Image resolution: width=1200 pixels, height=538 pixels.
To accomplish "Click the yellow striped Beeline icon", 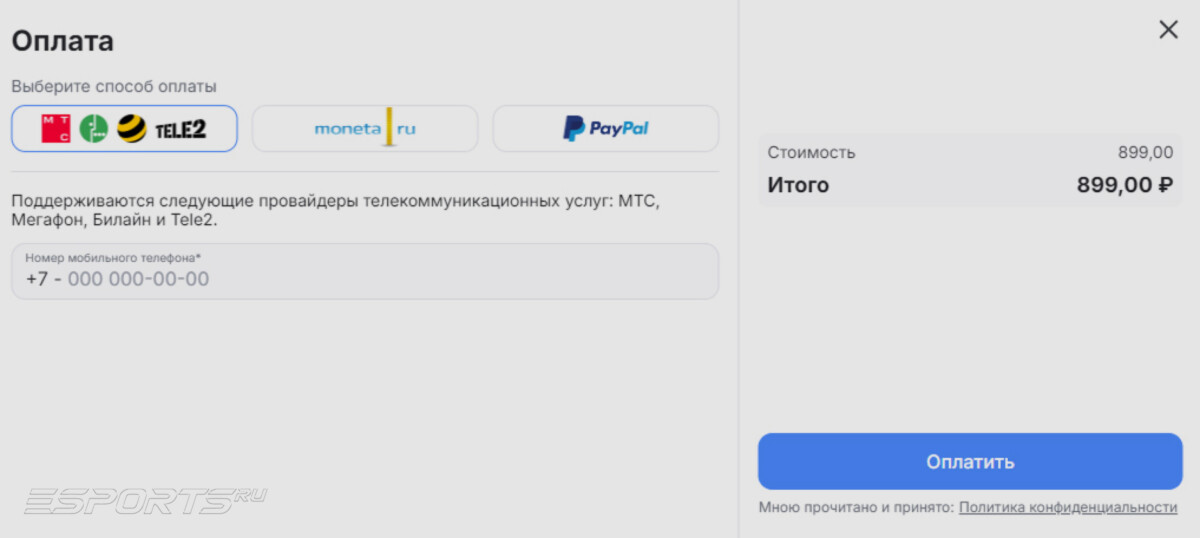I will (132, 128).
